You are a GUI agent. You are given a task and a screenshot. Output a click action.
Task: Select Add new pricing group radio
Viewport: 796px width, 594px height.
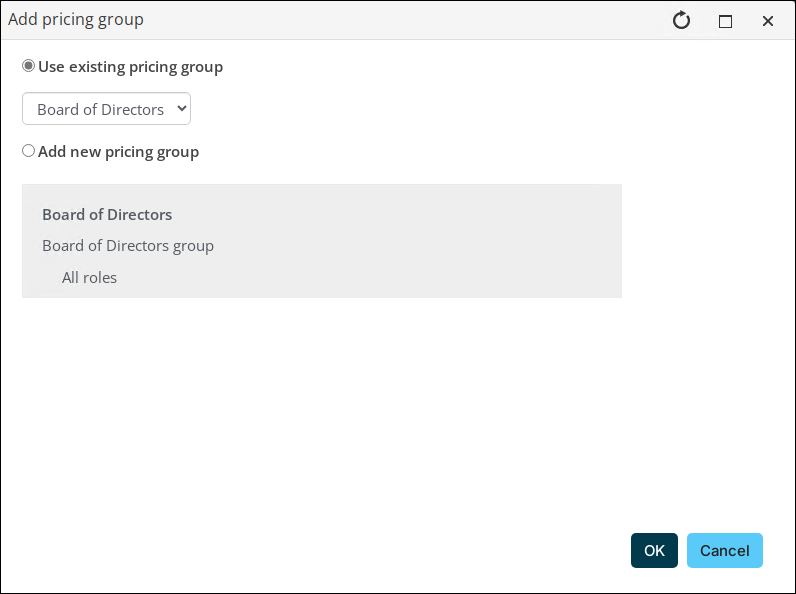tap(28, 151)
